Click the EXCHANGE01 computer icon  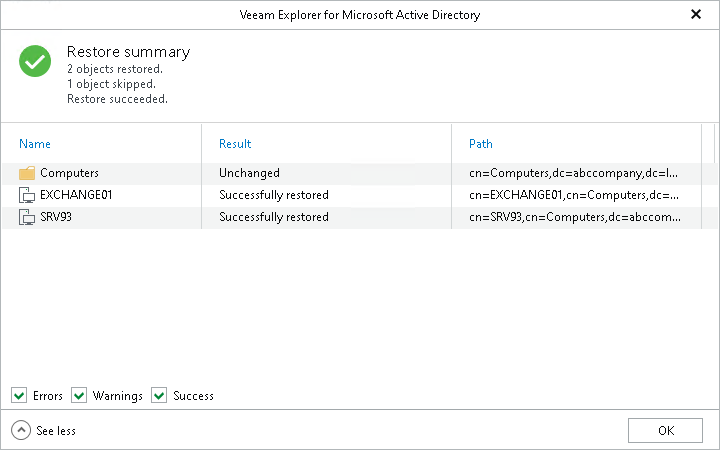click(27, 195)
